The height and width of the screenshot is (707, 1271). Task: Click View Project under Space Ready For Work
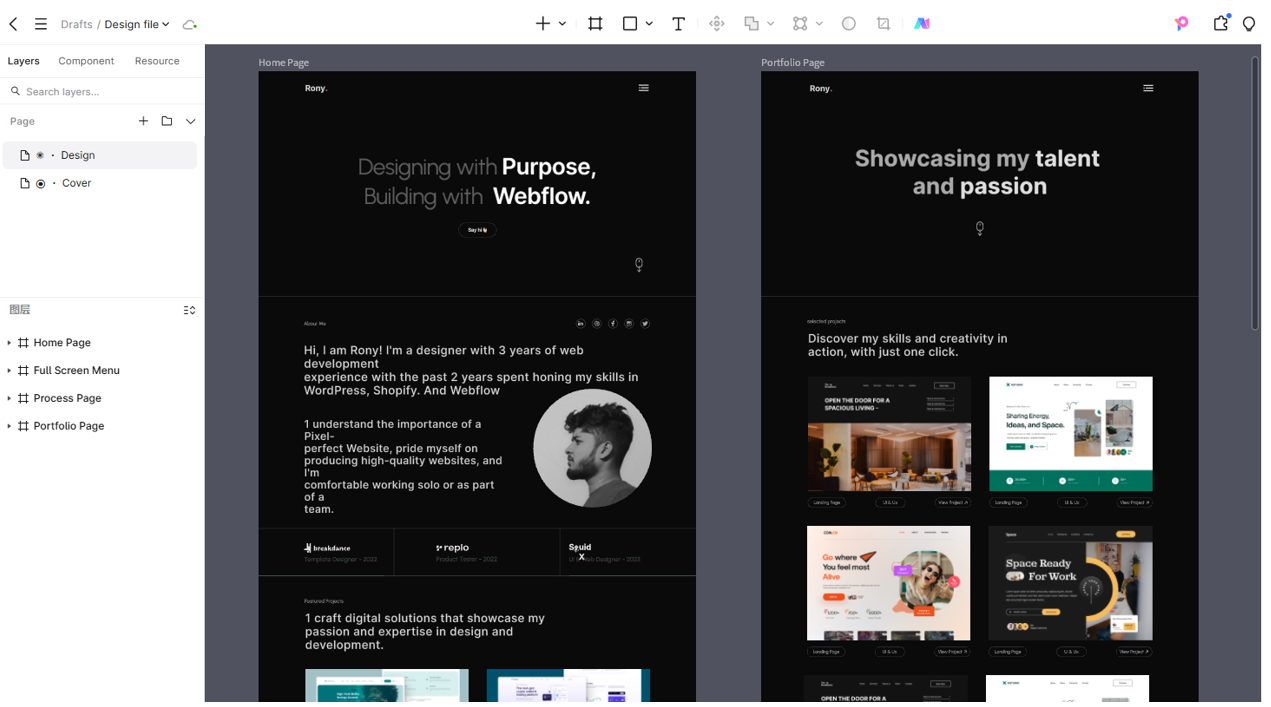(1134, 652)
